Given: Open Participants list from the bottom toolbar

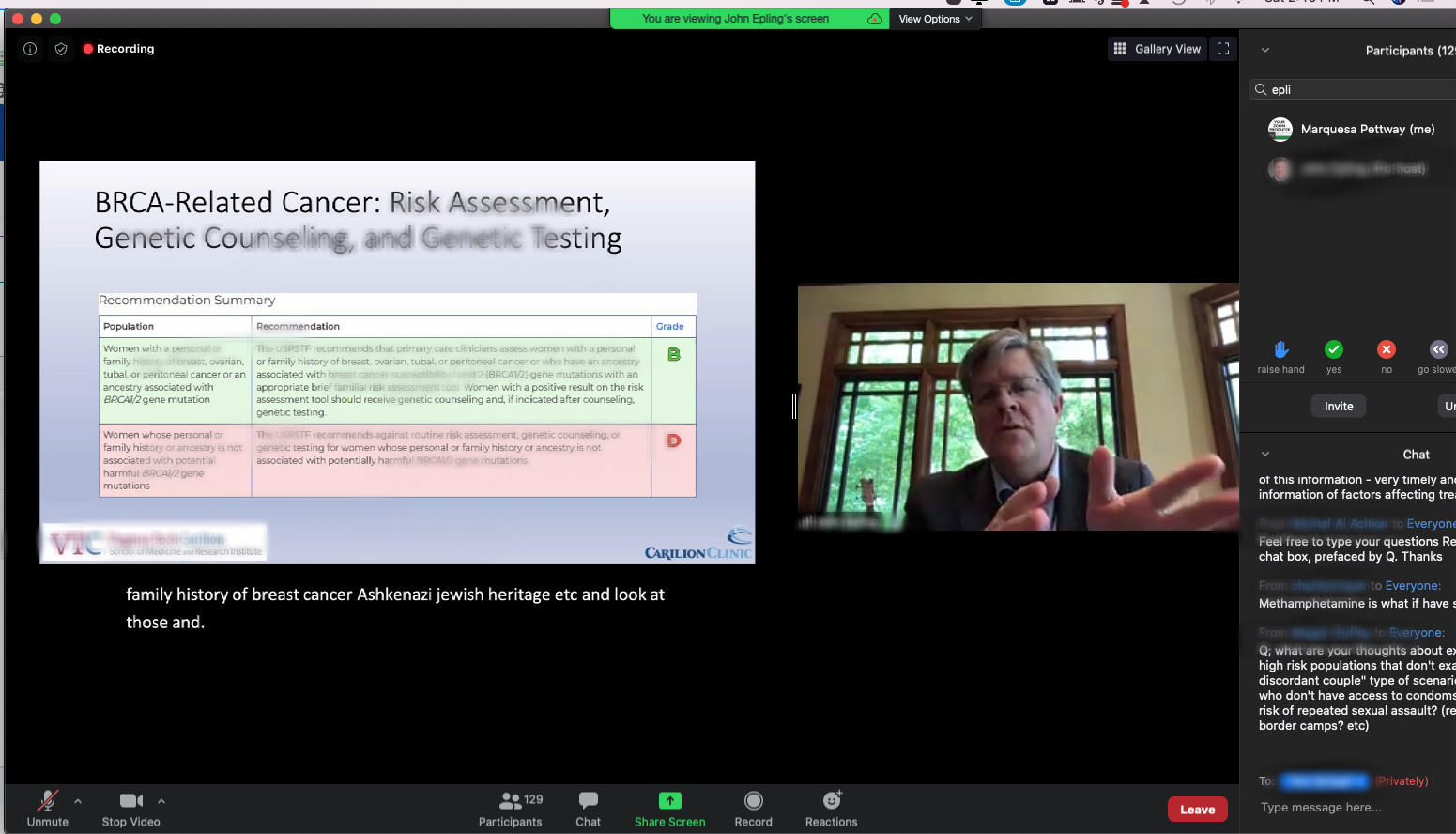Looking at the screenshot, I should click(x=511, y=809).
